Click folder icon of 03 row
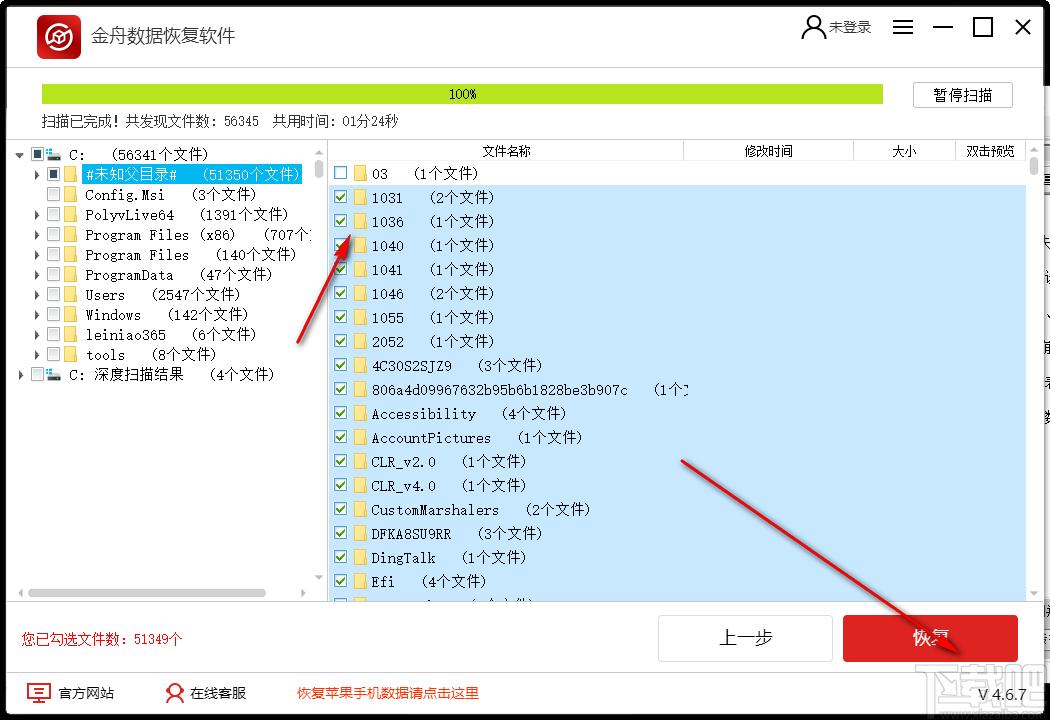 pos(360,173)
